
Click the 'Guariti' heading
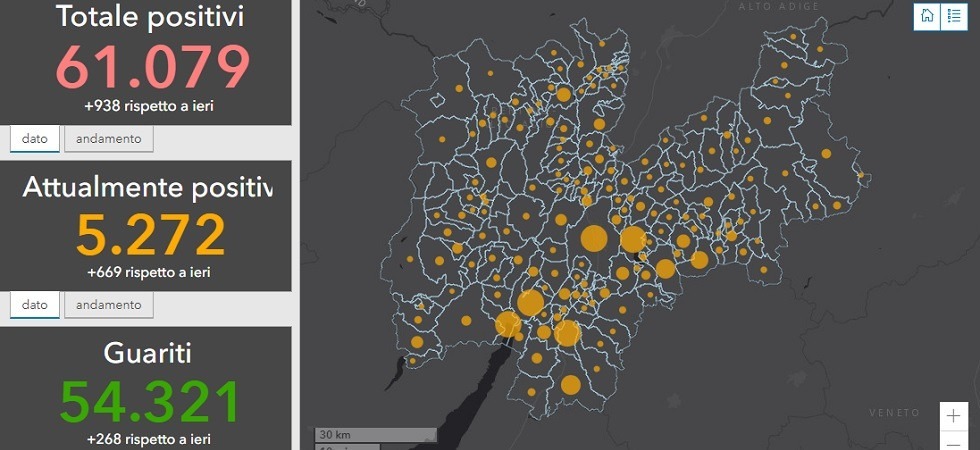[148, 353]
